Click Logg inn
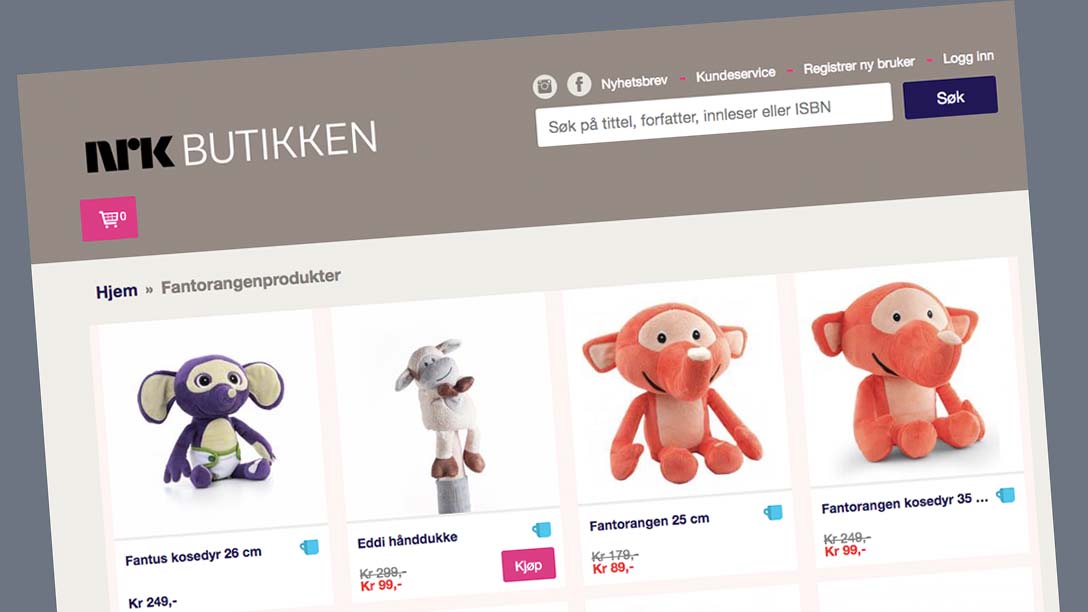The width and height of the screenshot is (1088, 612). 968,58
